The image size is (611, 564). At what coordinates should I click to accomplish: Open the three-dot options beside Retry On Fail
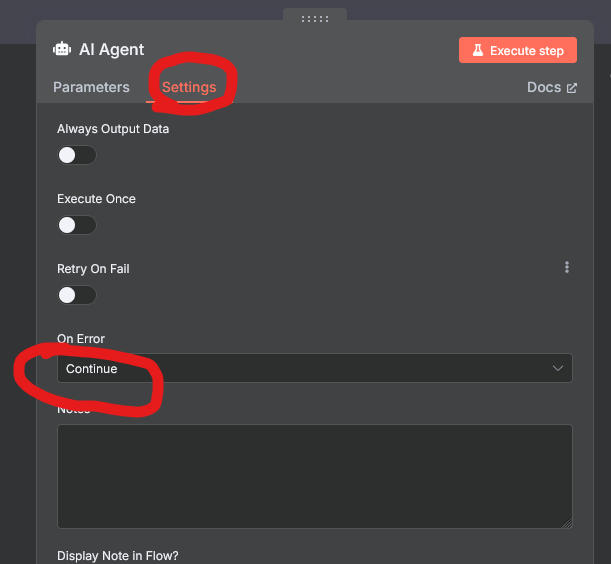click(567, 267)
